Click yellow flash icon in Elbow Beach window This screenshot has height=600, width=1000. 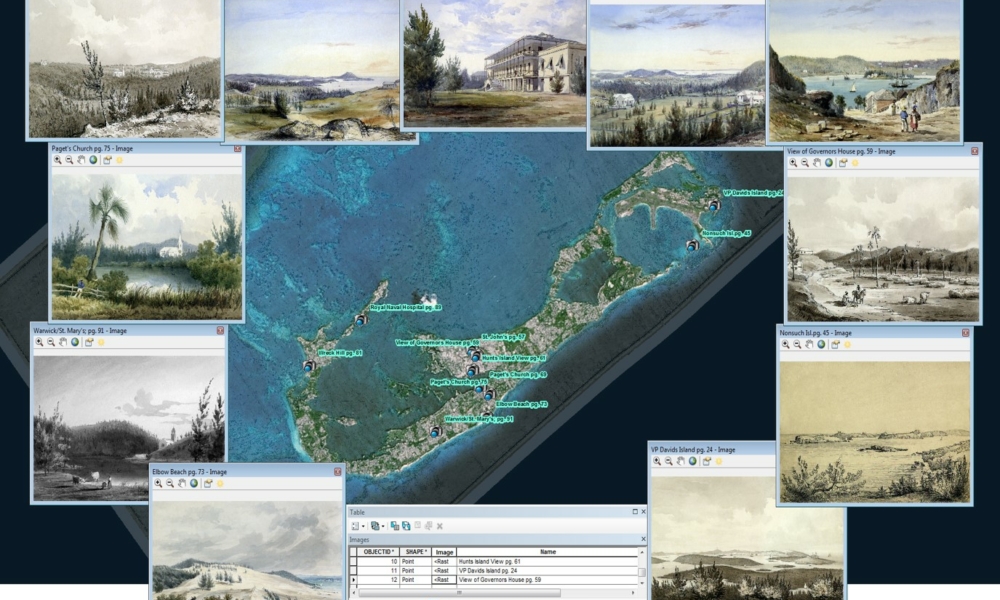coord(219,483)
